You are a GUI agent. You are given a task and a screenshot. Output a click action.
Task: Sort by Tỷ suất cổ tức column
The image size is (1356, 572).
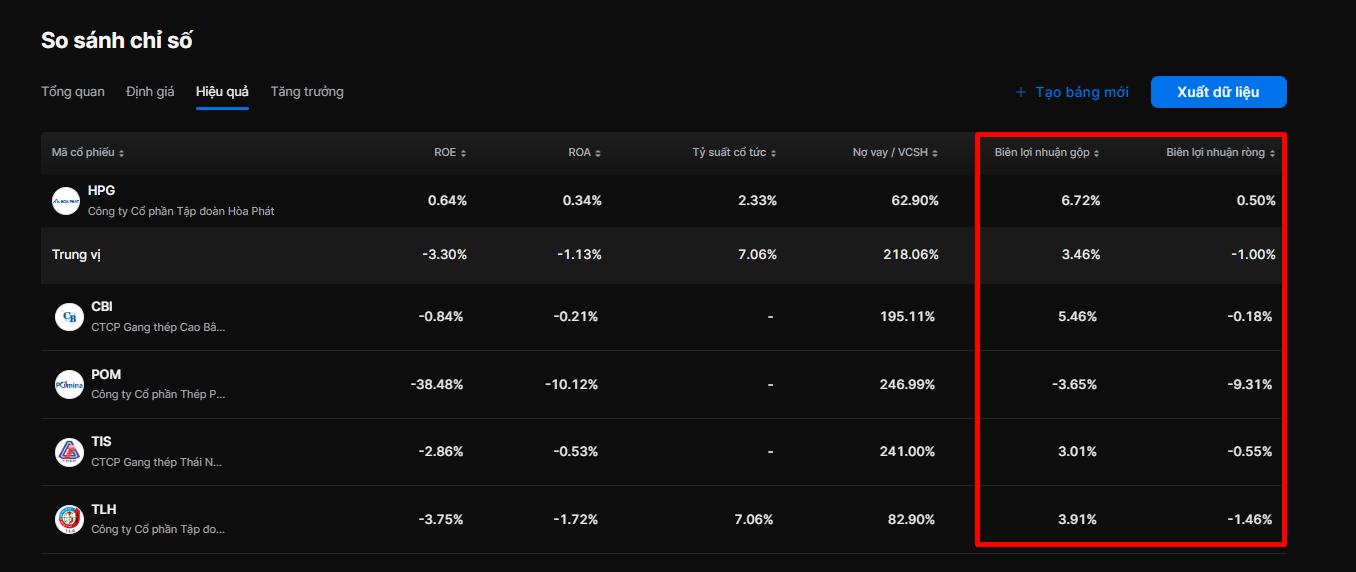pos(734,153)
